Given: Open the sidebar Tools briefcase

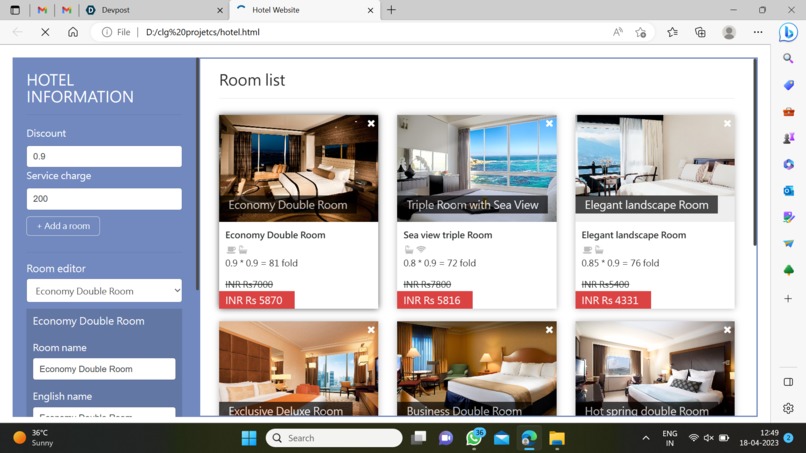Looking at the screenshot, I should (x=789, y=112).
